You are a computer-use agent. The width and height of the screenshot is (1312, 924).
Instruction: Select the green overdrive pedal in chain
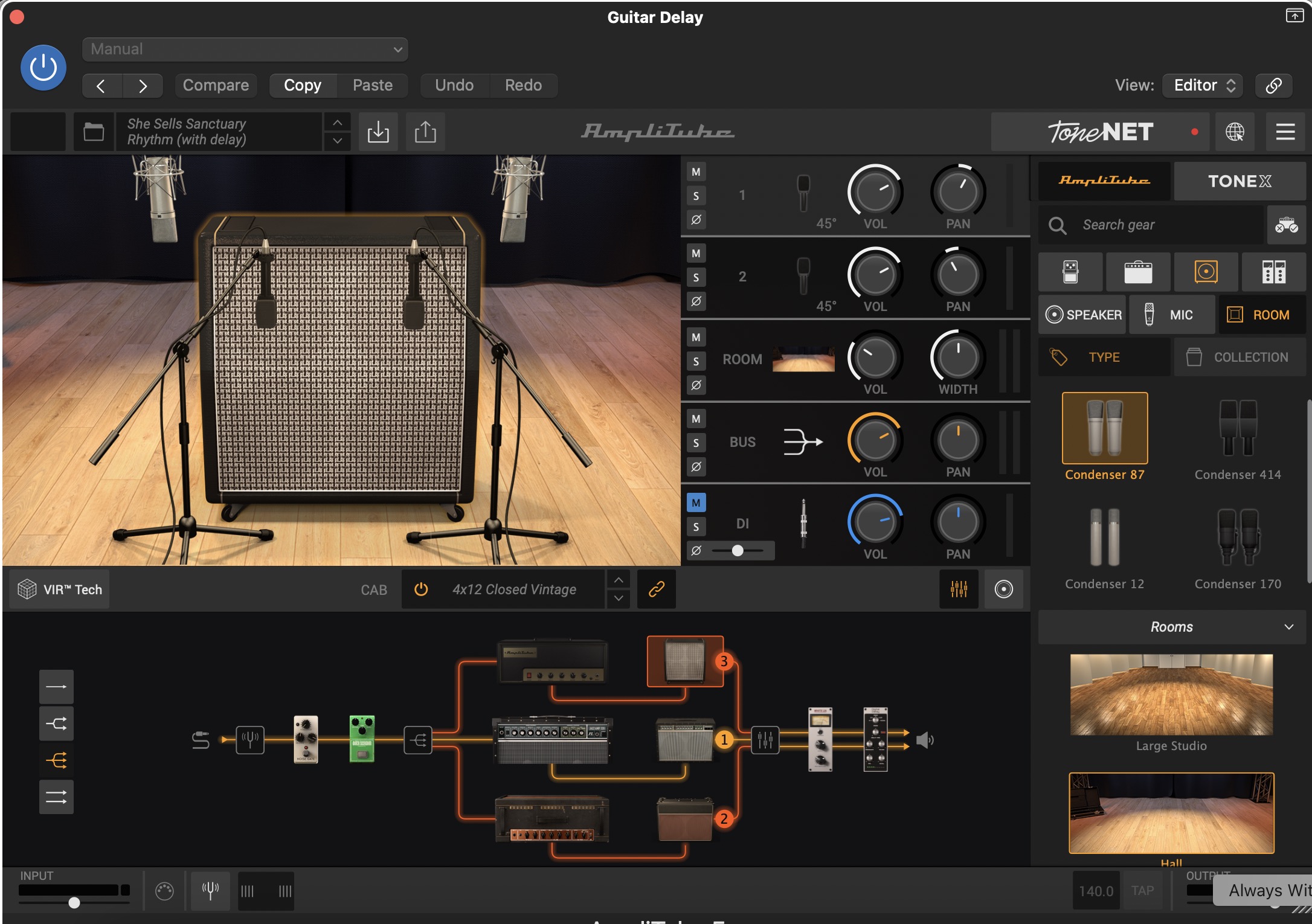[362, 739]
